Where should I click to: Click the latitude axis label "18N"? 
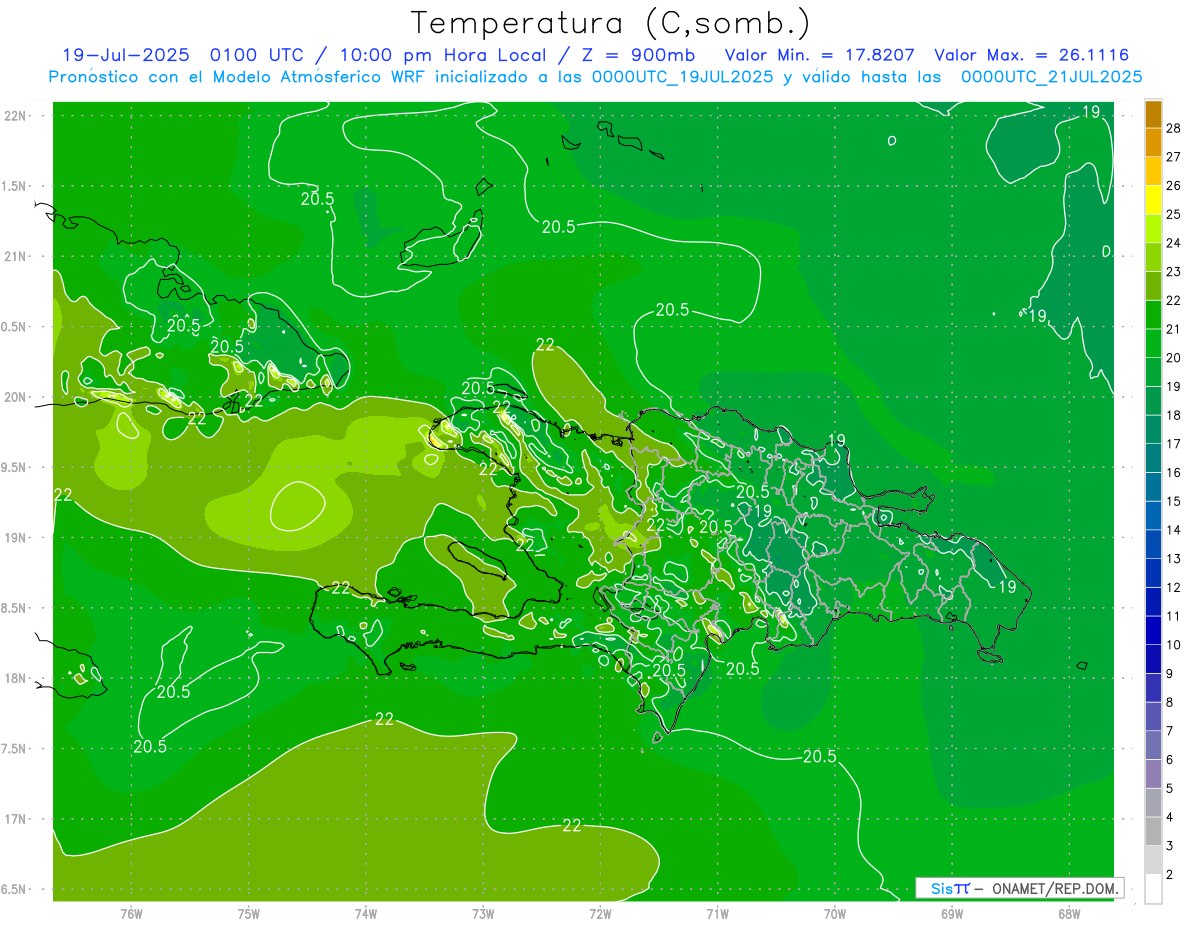click(x=17, y=678)
